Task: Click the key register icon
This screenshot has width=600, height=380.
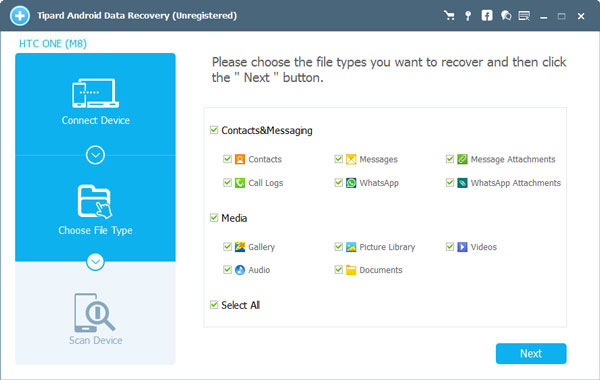Action: click(x=468, y=16)
